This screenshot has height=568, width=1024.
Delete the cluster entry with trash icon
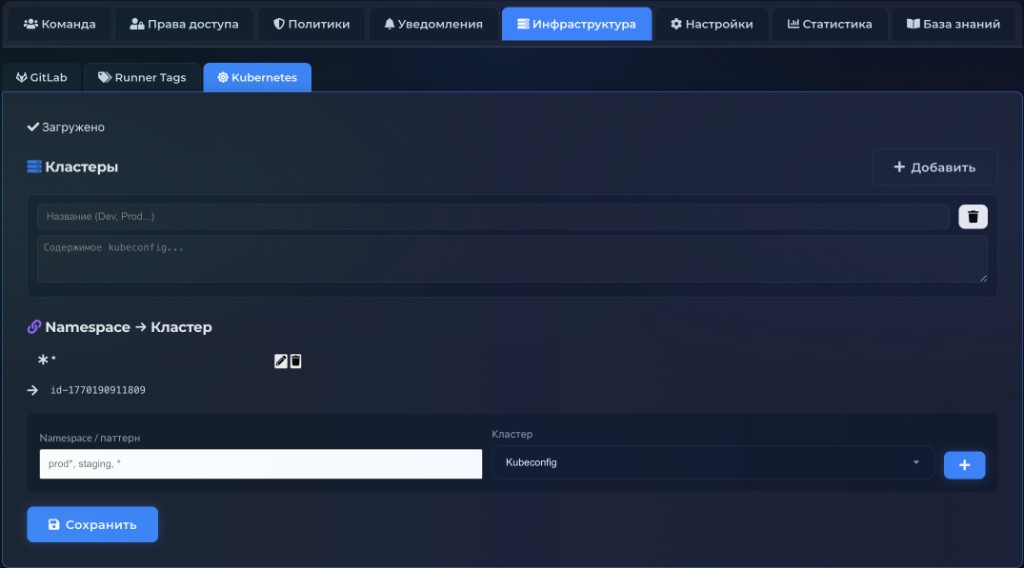pos(973,217)
